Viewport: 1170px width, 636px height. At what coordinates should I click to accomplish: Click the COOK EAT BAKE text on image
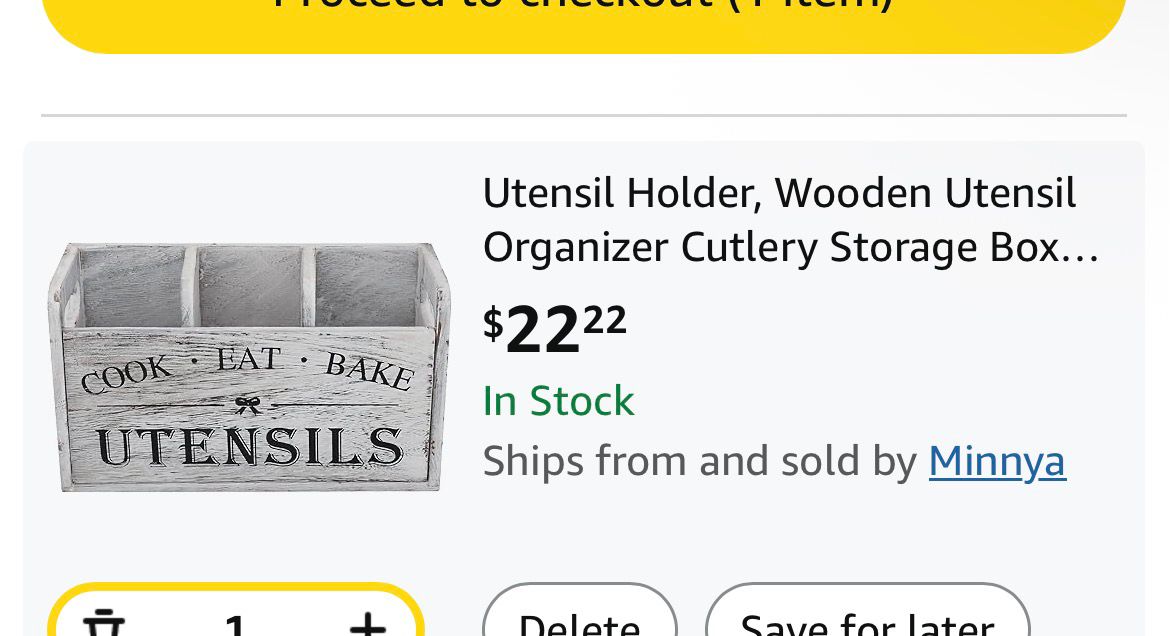247,368
